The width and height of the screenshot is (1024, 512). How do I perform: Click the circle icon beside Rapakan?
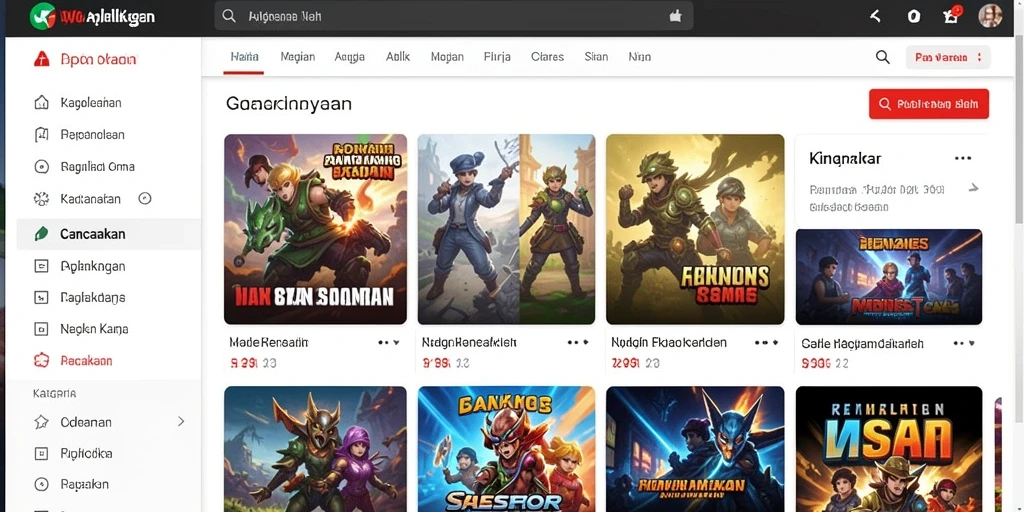coord(41,485)
